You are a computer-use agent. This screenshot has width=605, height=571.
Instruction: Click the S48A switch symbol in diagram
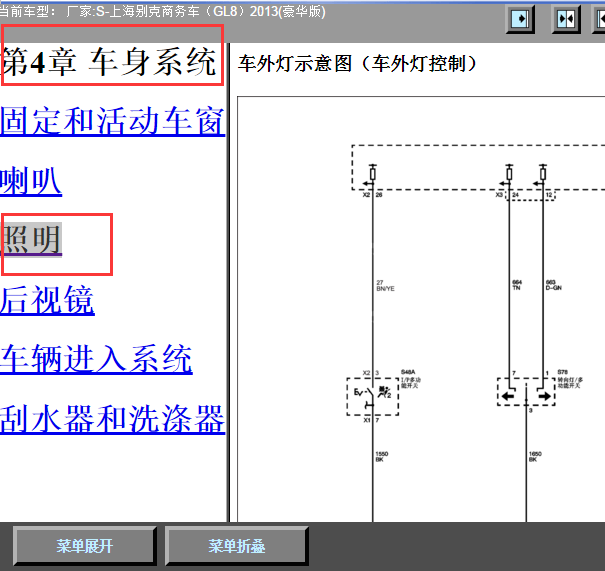372,397
